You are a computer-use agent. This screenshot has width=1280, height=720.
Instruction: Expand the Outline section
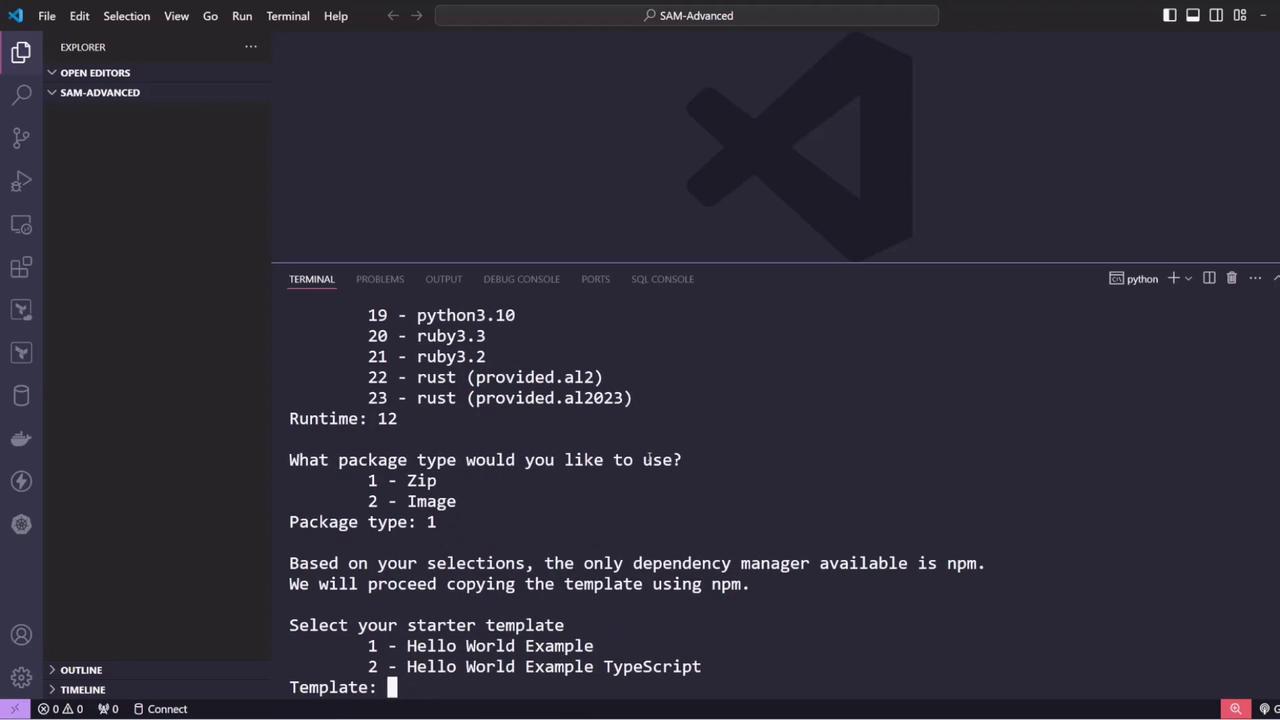157,670
